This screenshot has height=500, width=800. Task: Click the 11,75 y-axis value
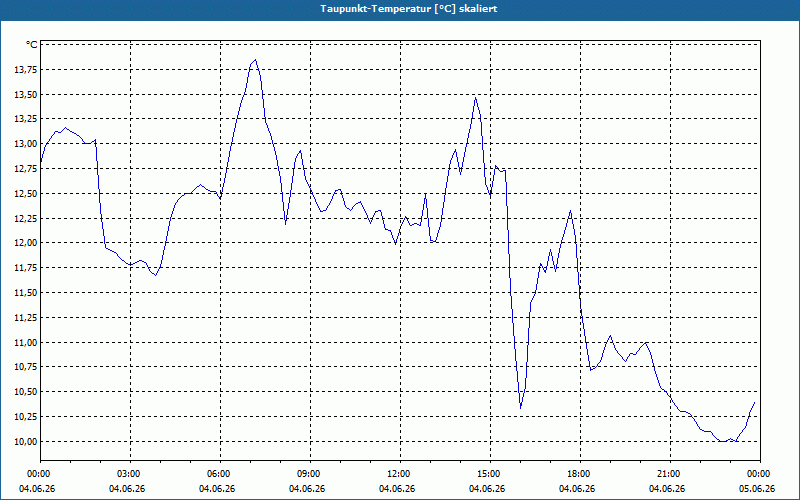coord(24,268)
